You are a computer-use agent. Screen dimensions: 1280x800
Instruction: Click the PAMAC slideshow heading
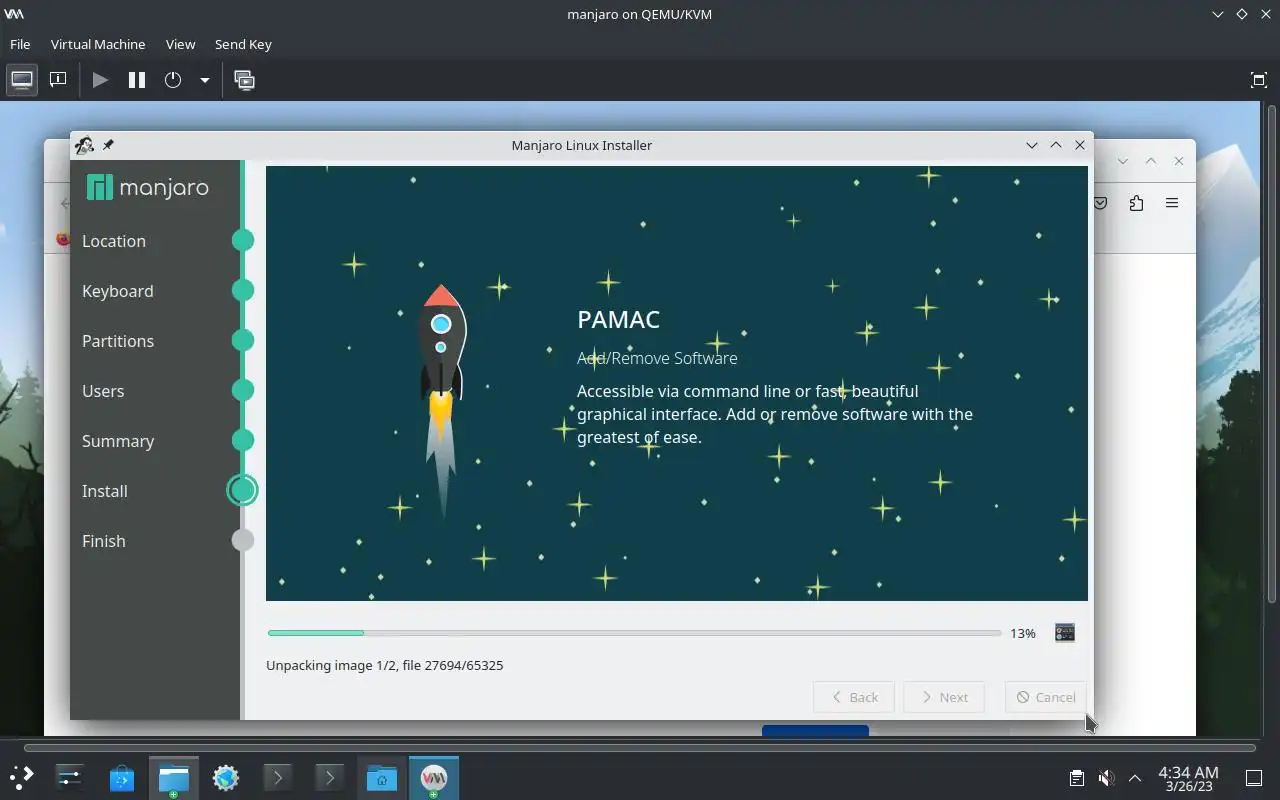point(618,320)
